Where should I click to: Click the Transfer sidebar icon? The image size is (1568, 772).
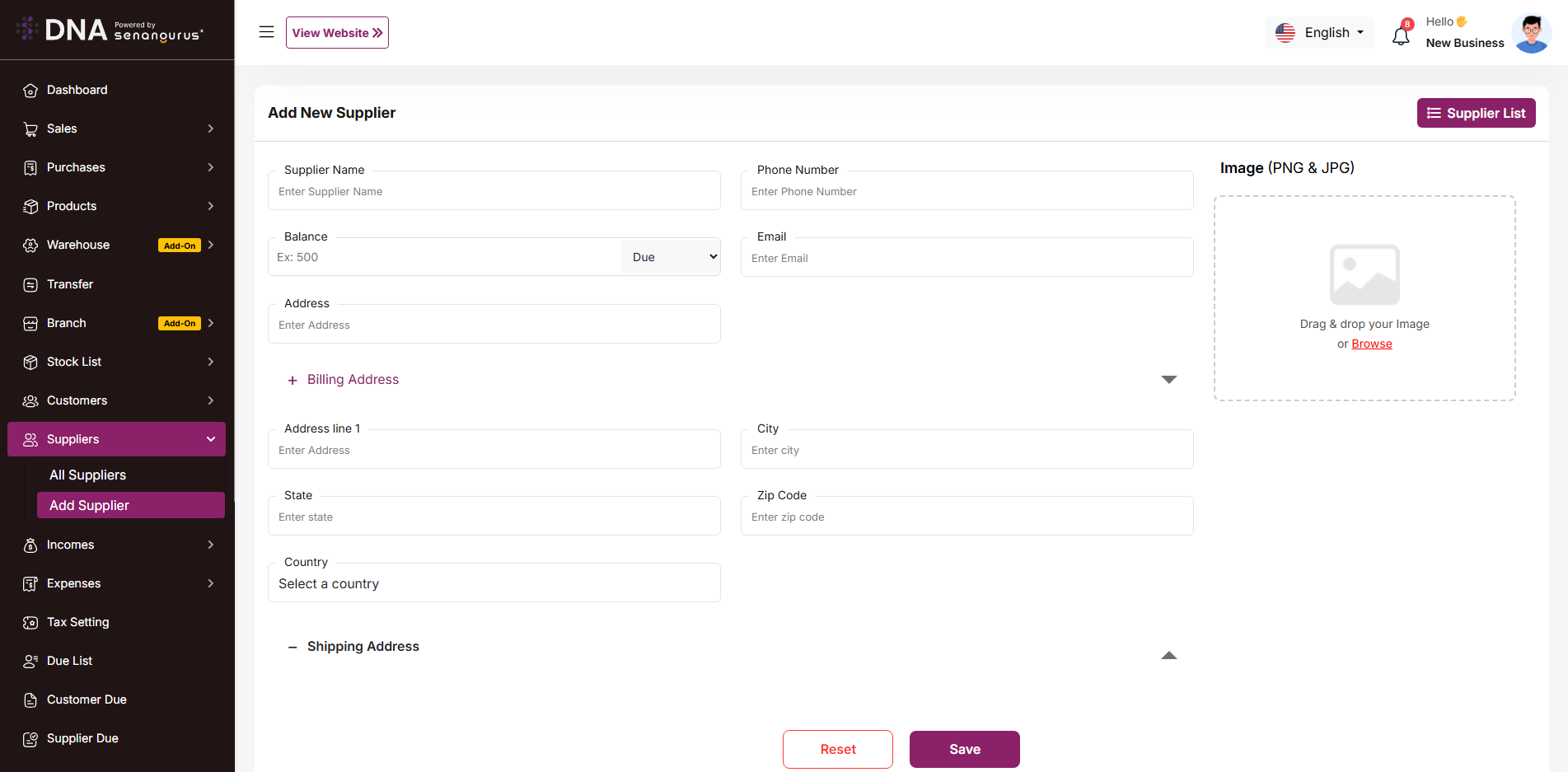pos(30,285)
